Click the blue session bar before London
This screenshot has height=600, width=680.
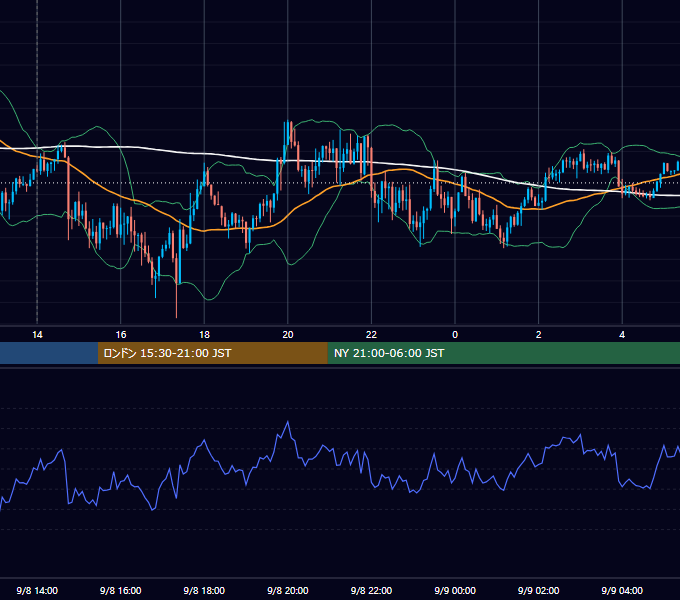coord(49,353)
